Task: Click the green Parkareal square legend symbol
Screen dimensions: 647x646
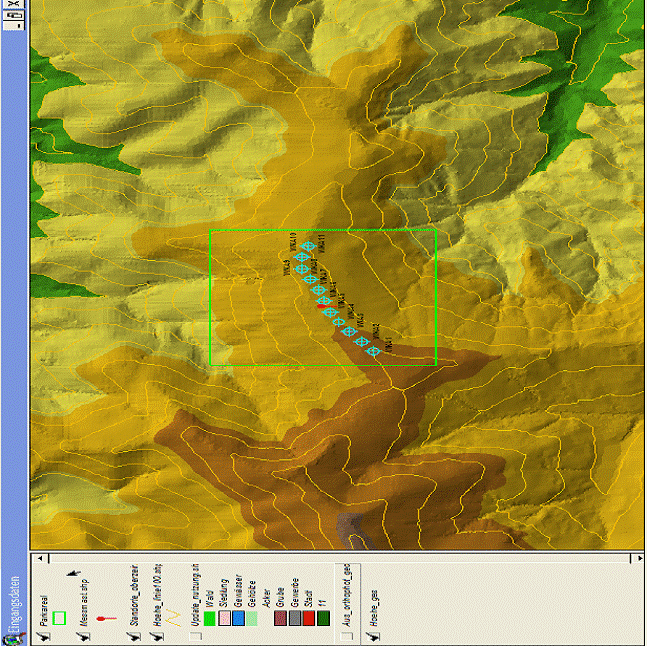Action: [x=59, y=618]
